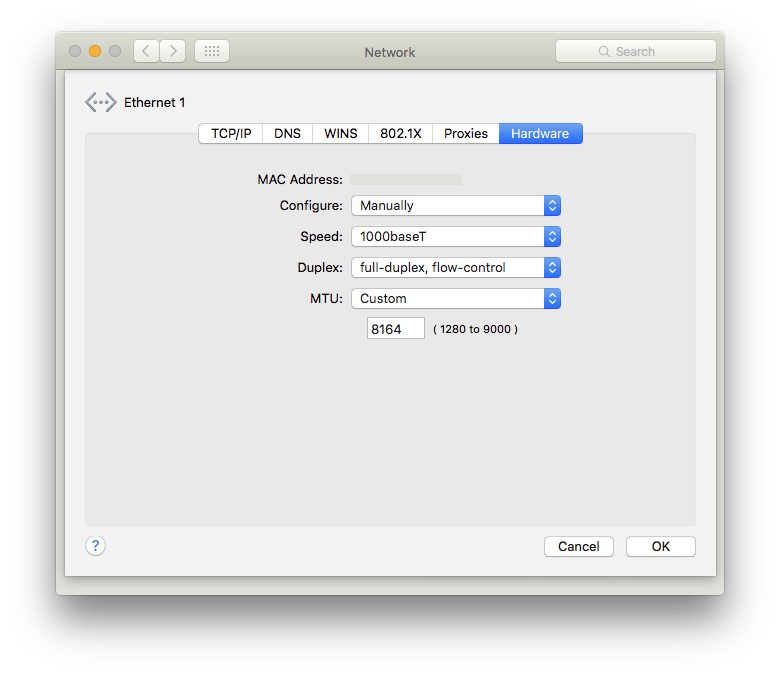Image resolution: width=780 pixels, height=675 pixels.
Task: Click the Cancel button
Action: pos(579,547)
